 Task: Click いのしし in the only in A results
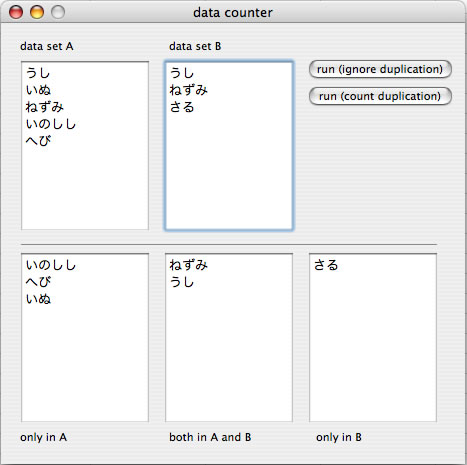[51, 265]
